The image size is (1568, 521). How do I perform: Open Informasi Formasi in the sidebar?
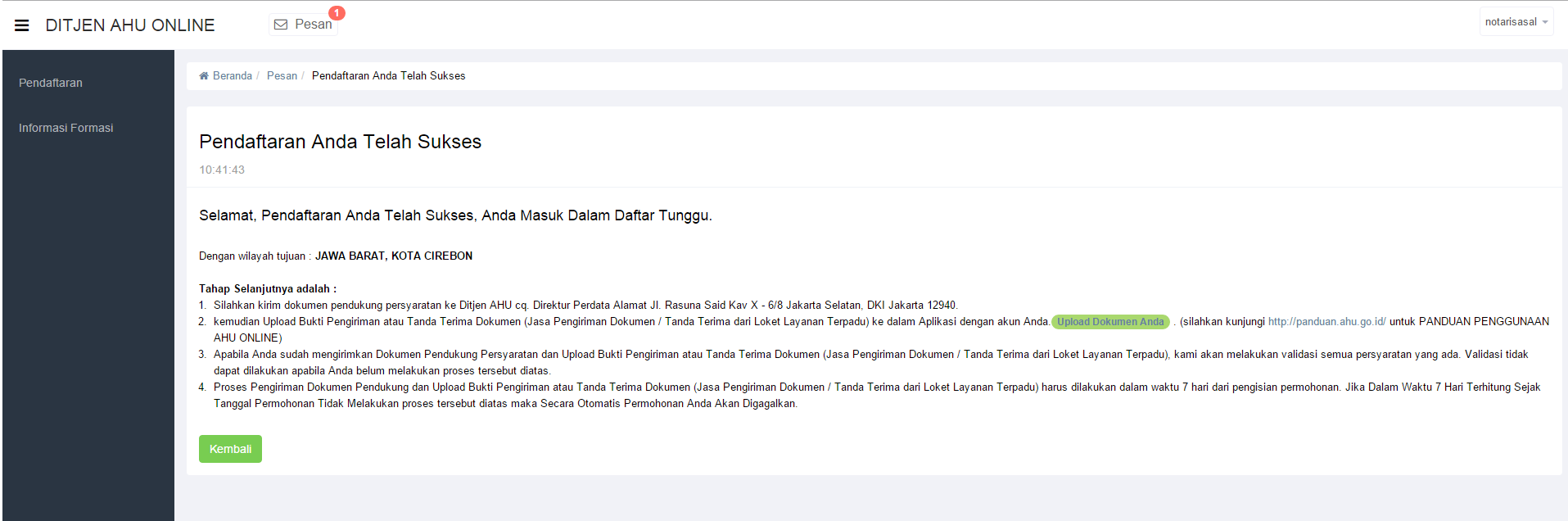coord(66,128)
